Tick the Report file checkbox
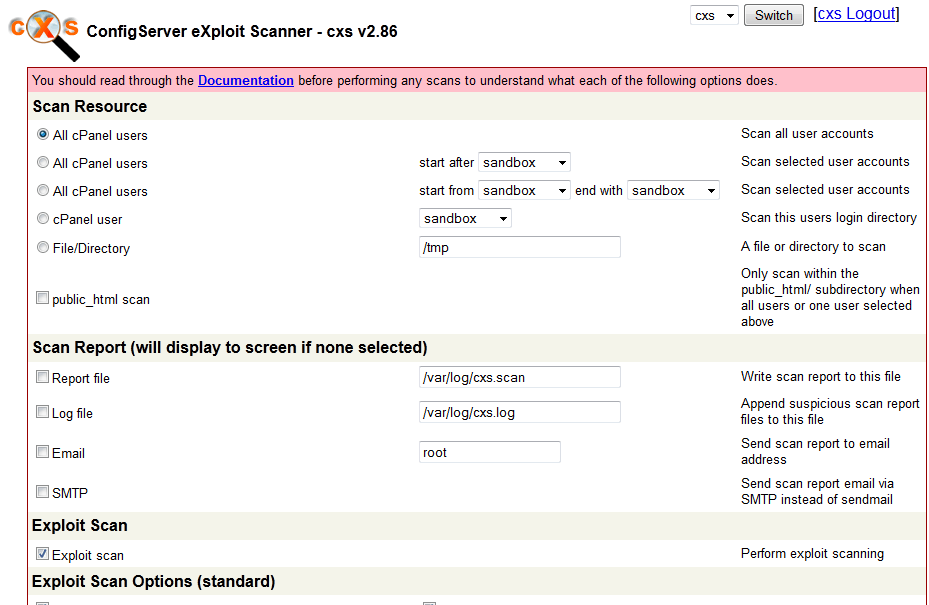Image resolution: width=929 pixels, height=605 pixels. pos(42,377)
